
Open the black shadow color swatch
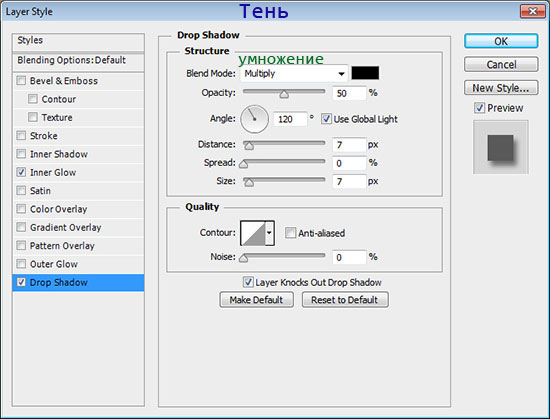(365, 73)
